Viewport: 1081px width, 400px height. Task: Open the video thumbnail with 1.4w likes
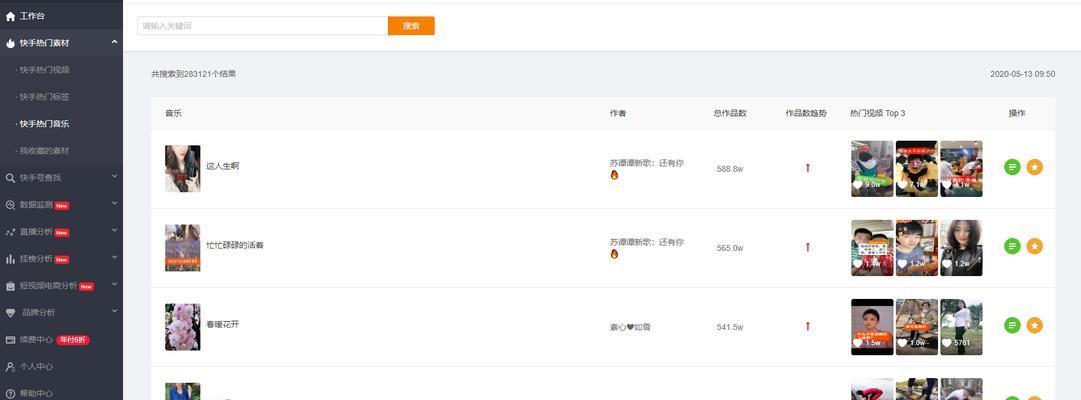[x=872, y=248]
